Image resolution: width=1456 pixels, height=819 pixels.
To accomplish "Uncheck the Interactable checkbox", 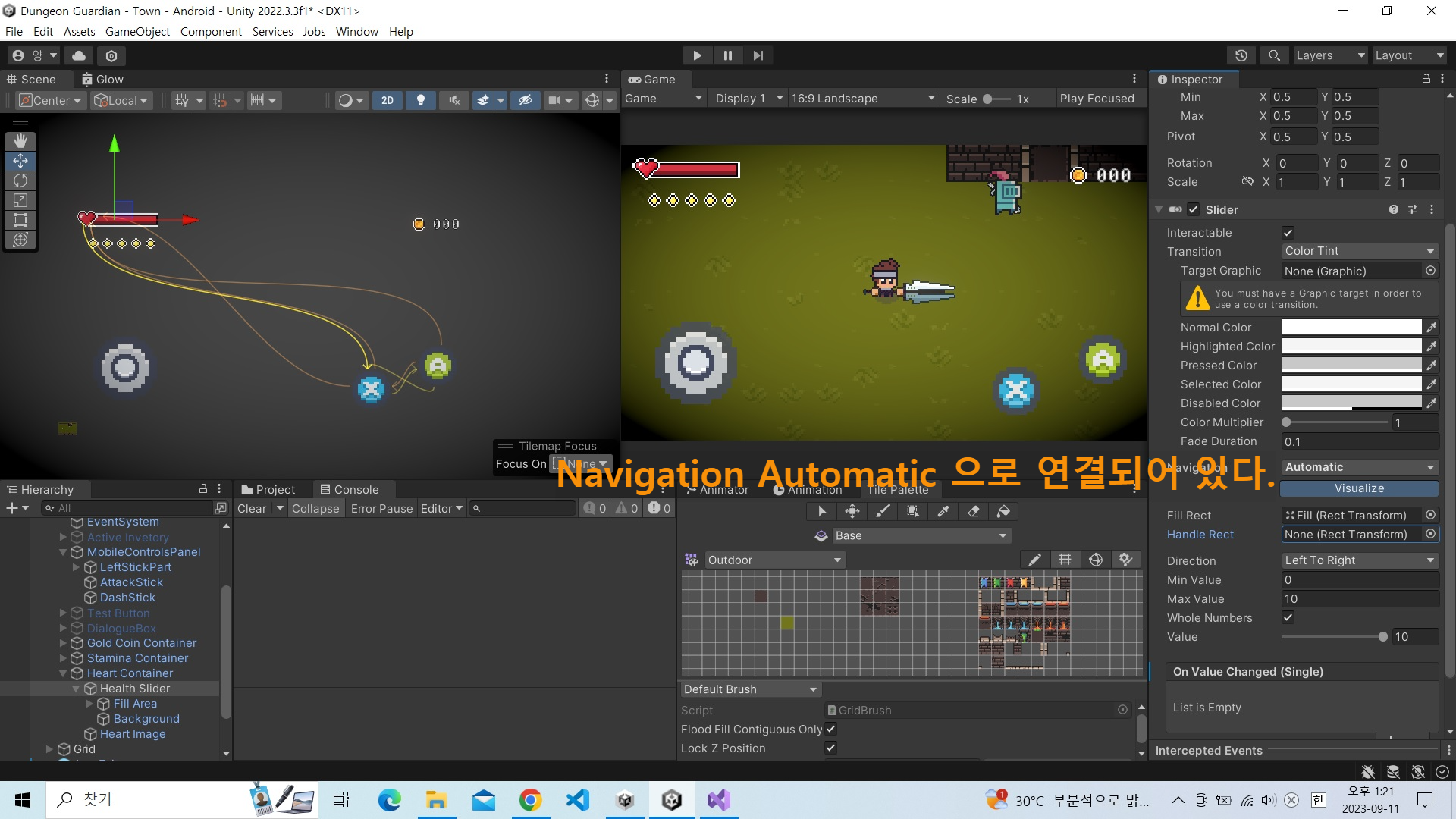I will click(x=1288, y=233).
